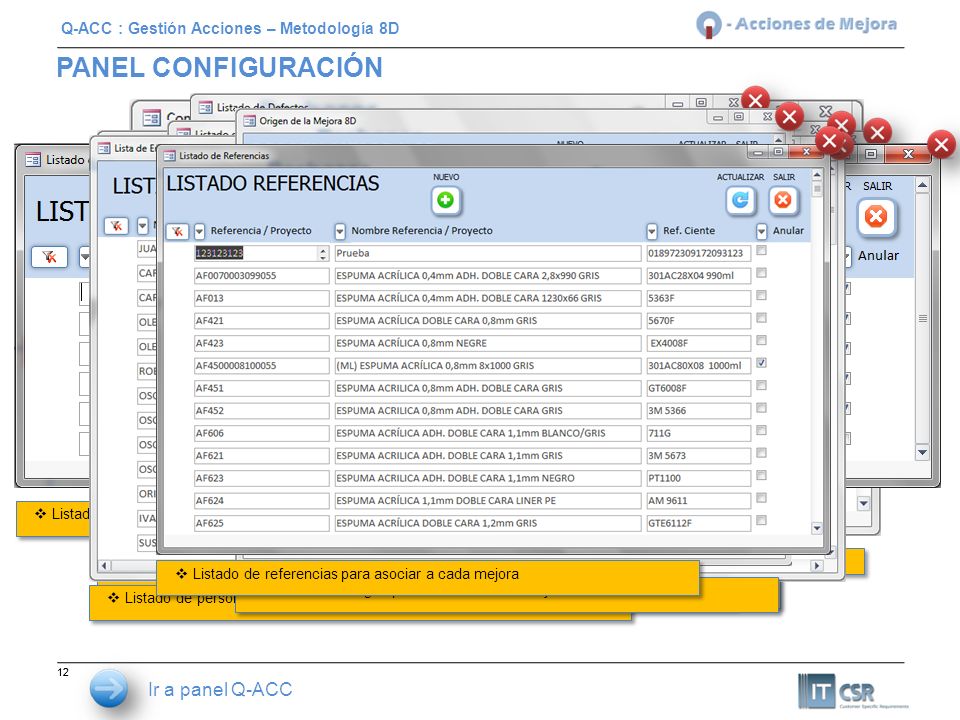The width and height of the screenshot is (960, 720).
Task: Click Ref. Ciente field GTE6112F
Action: (x=699, y=523)
